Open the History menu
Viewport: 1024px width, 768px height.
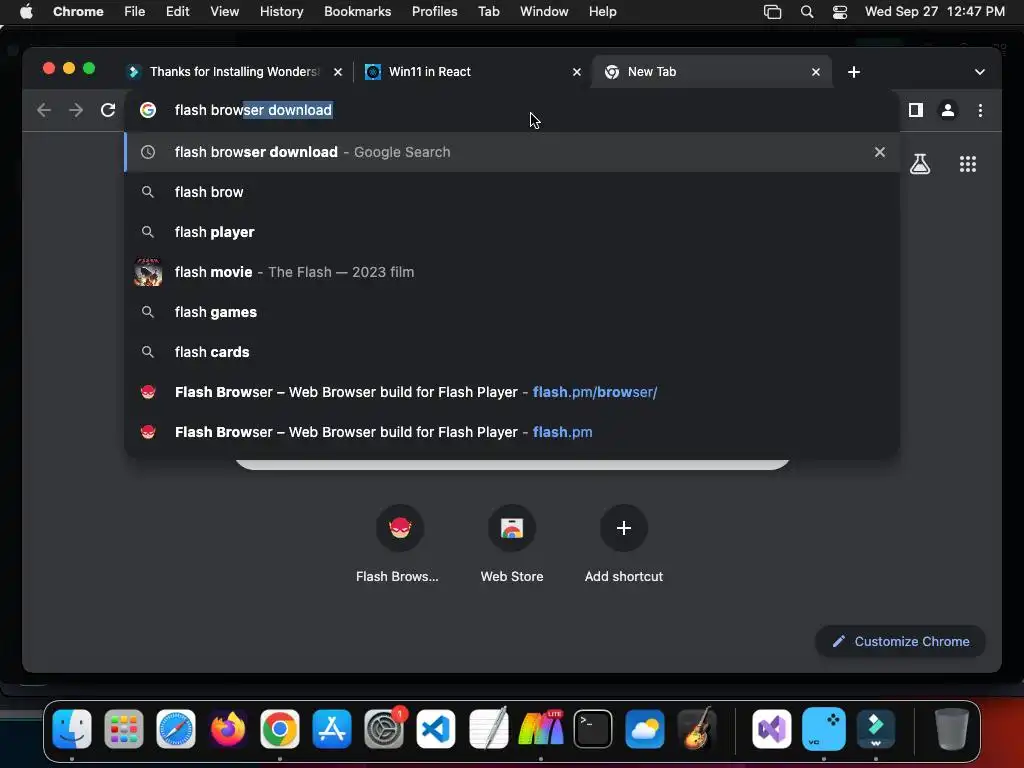pyautogui.click(x=281, y=12)
